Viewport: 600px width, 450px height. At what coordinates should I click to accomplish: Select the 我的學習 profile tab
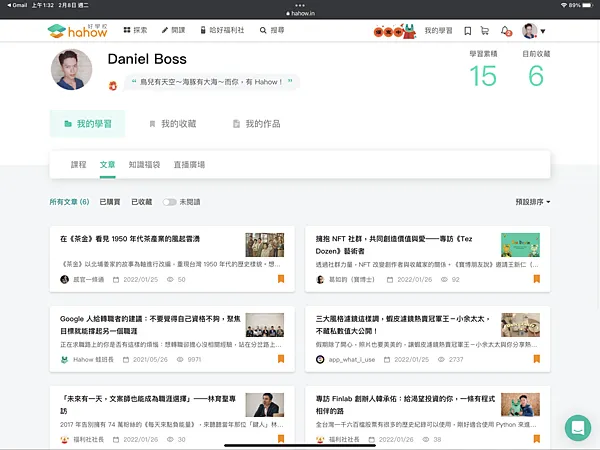(x=87, y=124)
